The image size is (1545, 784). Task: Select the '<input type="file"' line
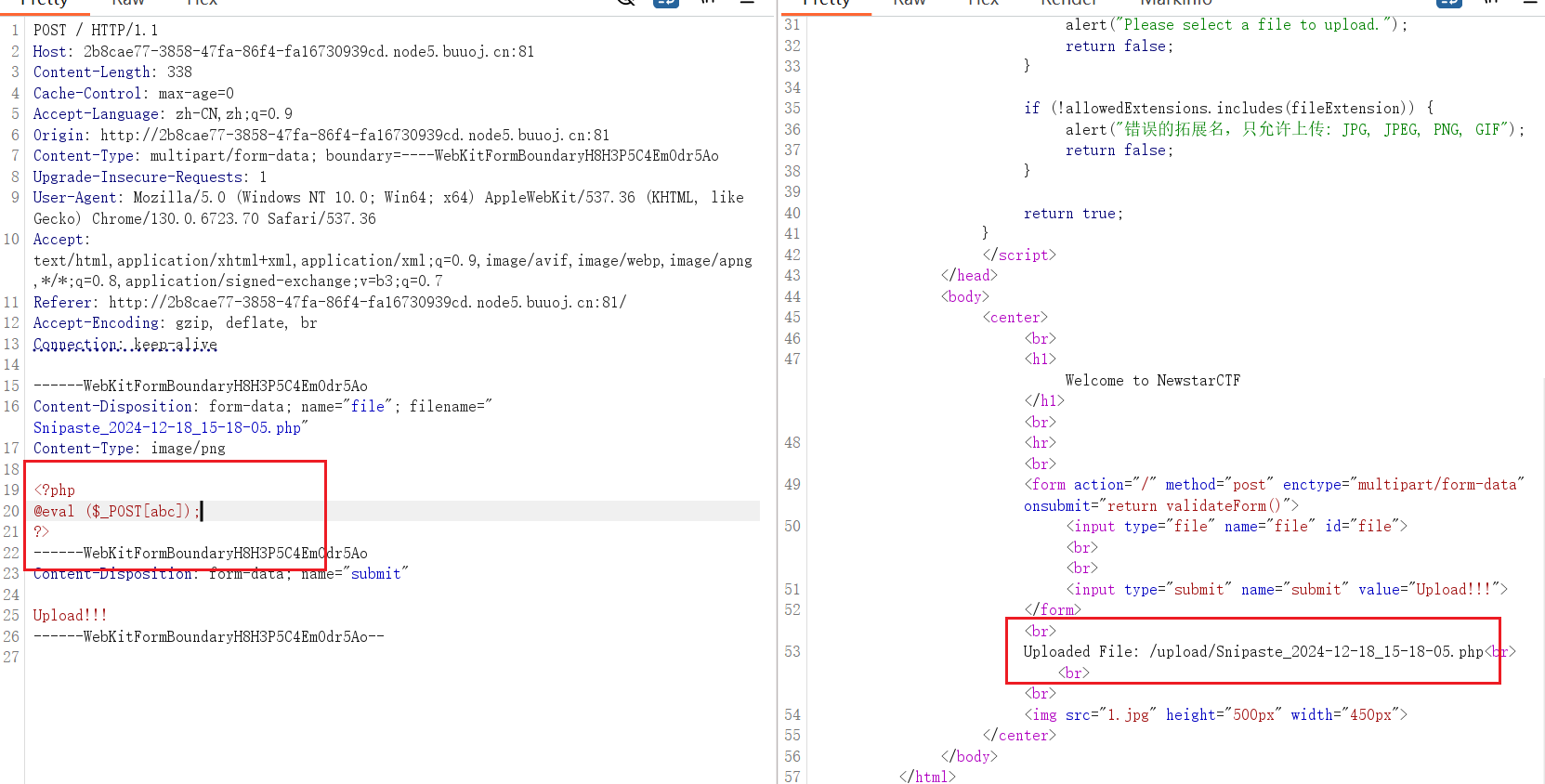point(1237,527)
